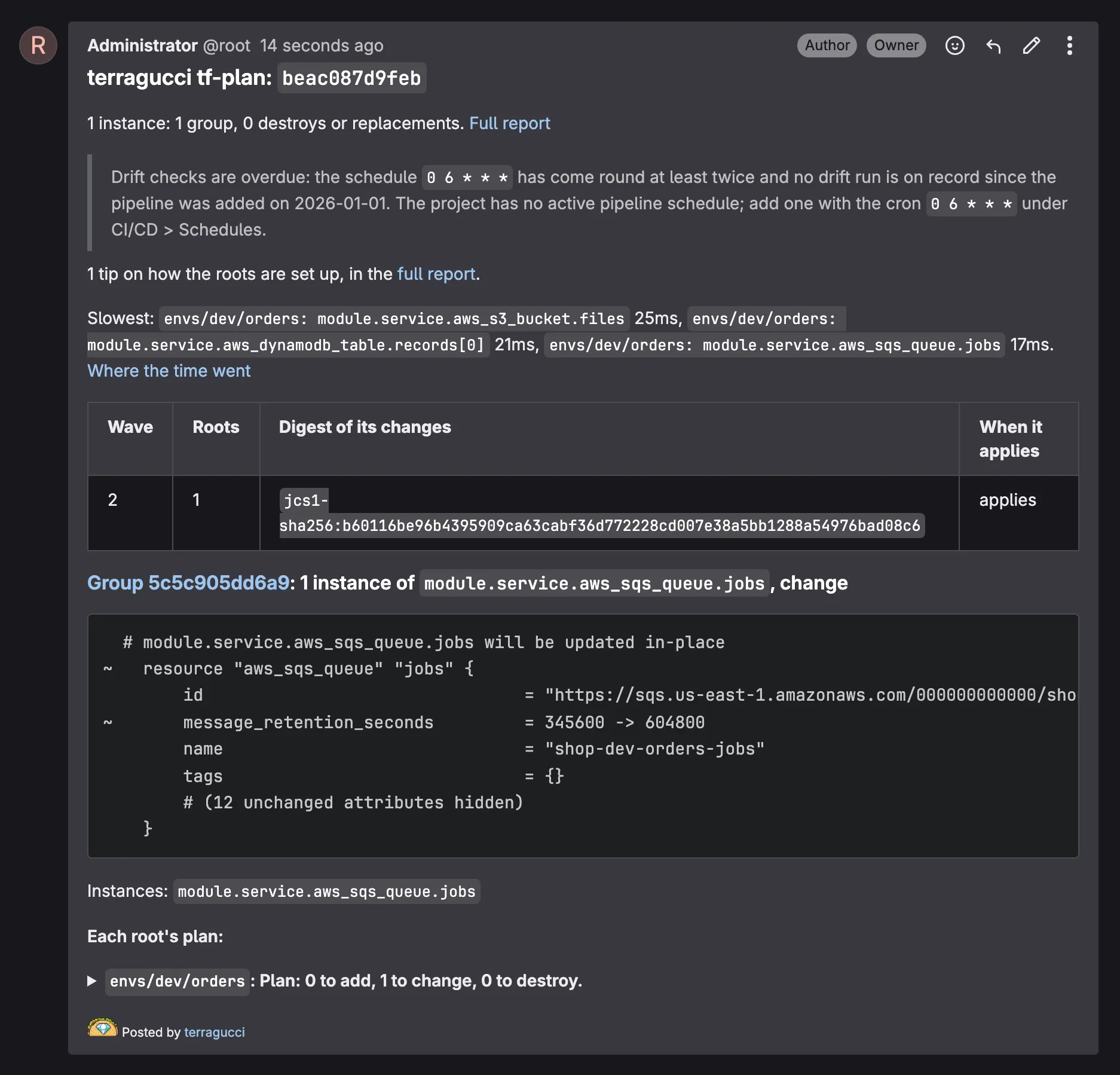Click the @root username
1120x1075 pixels.
[x=227, y=45]
